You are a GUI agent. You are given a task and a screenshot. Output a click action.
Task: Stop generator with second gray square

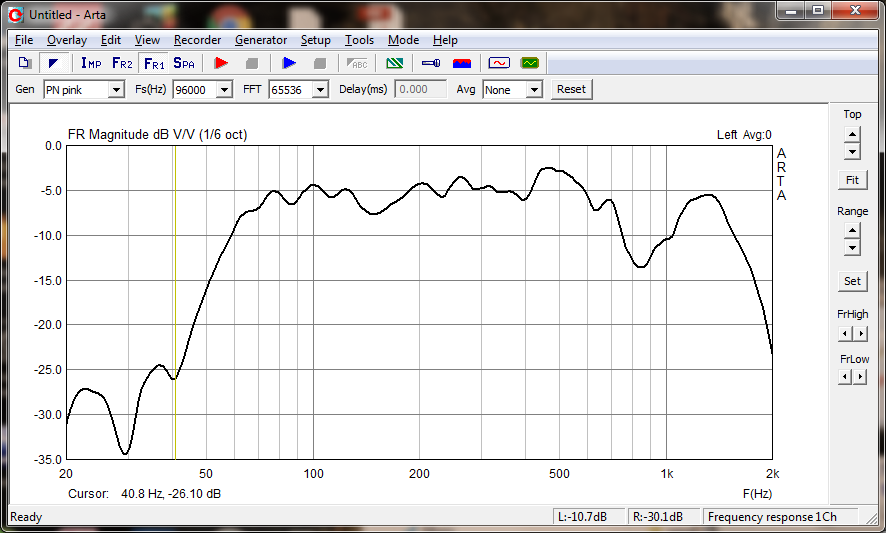(x=320, y=63)
